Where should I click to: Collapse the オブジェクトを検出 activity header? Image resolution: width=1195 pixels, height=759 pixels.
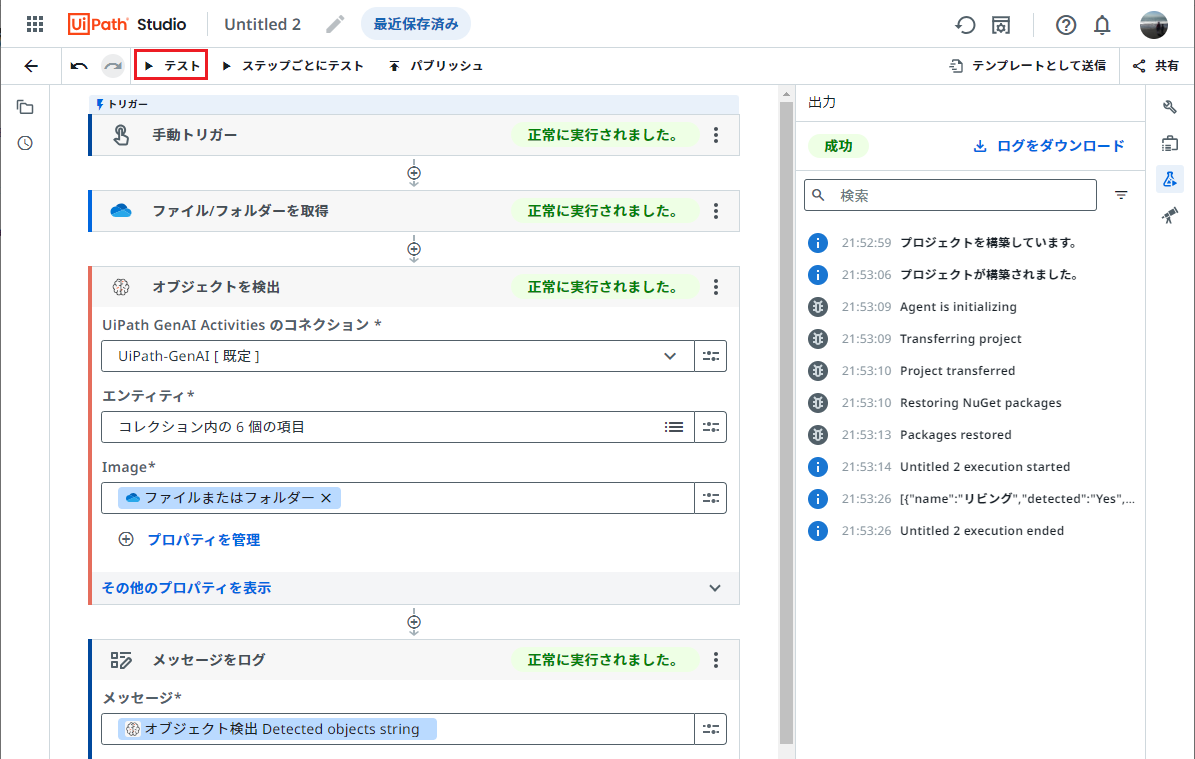tap(414, 287)
